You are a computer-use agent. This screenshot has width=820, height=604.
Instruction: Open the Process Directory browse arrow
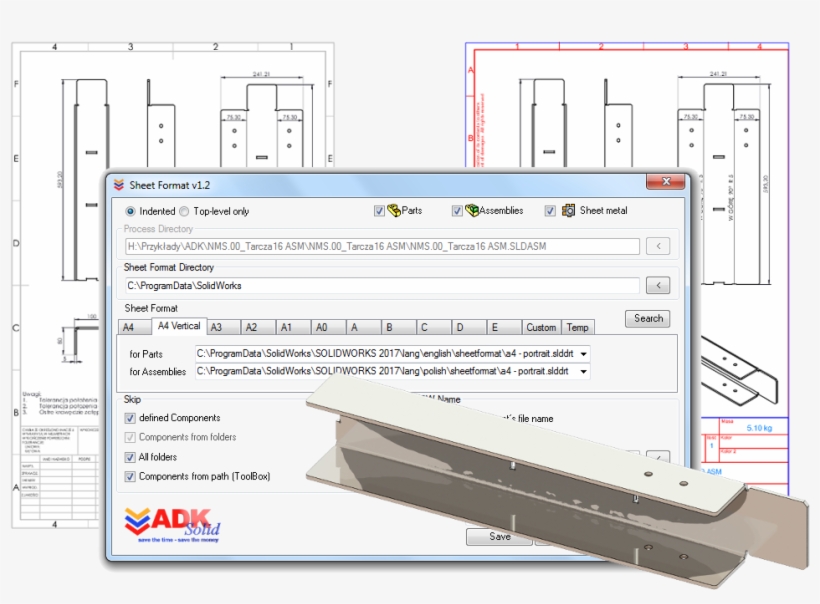[657, 245]
